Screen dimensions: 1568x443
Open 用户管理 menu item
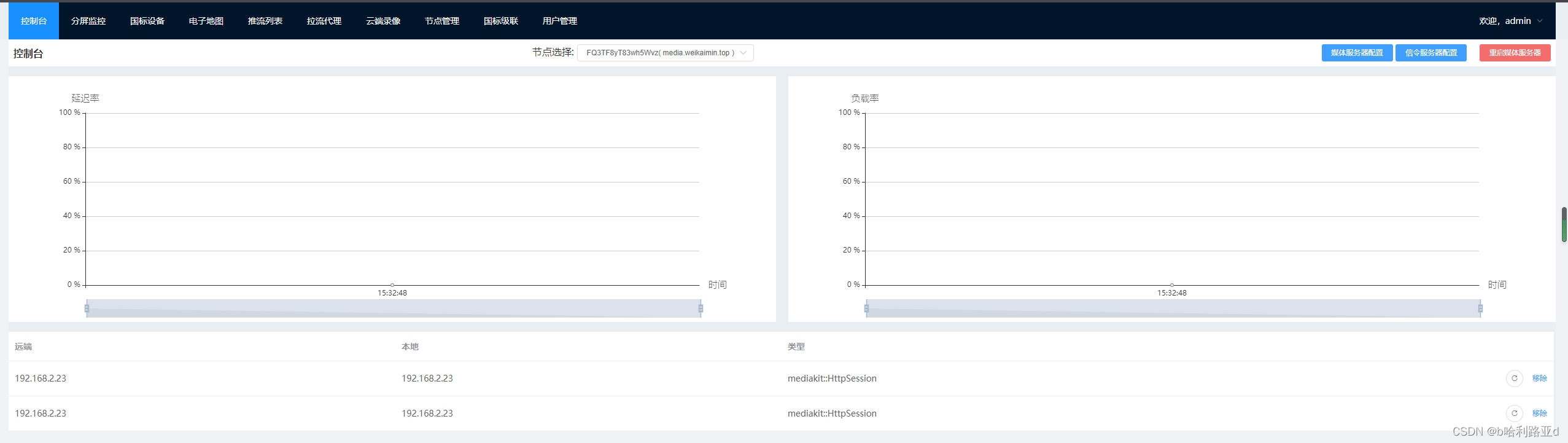tap(560, 21)
